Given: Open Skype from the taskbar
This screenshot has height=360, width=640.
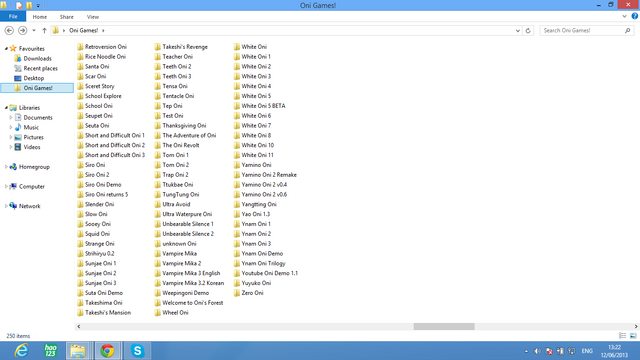Looking at the screenshot, I should [138, 351].
